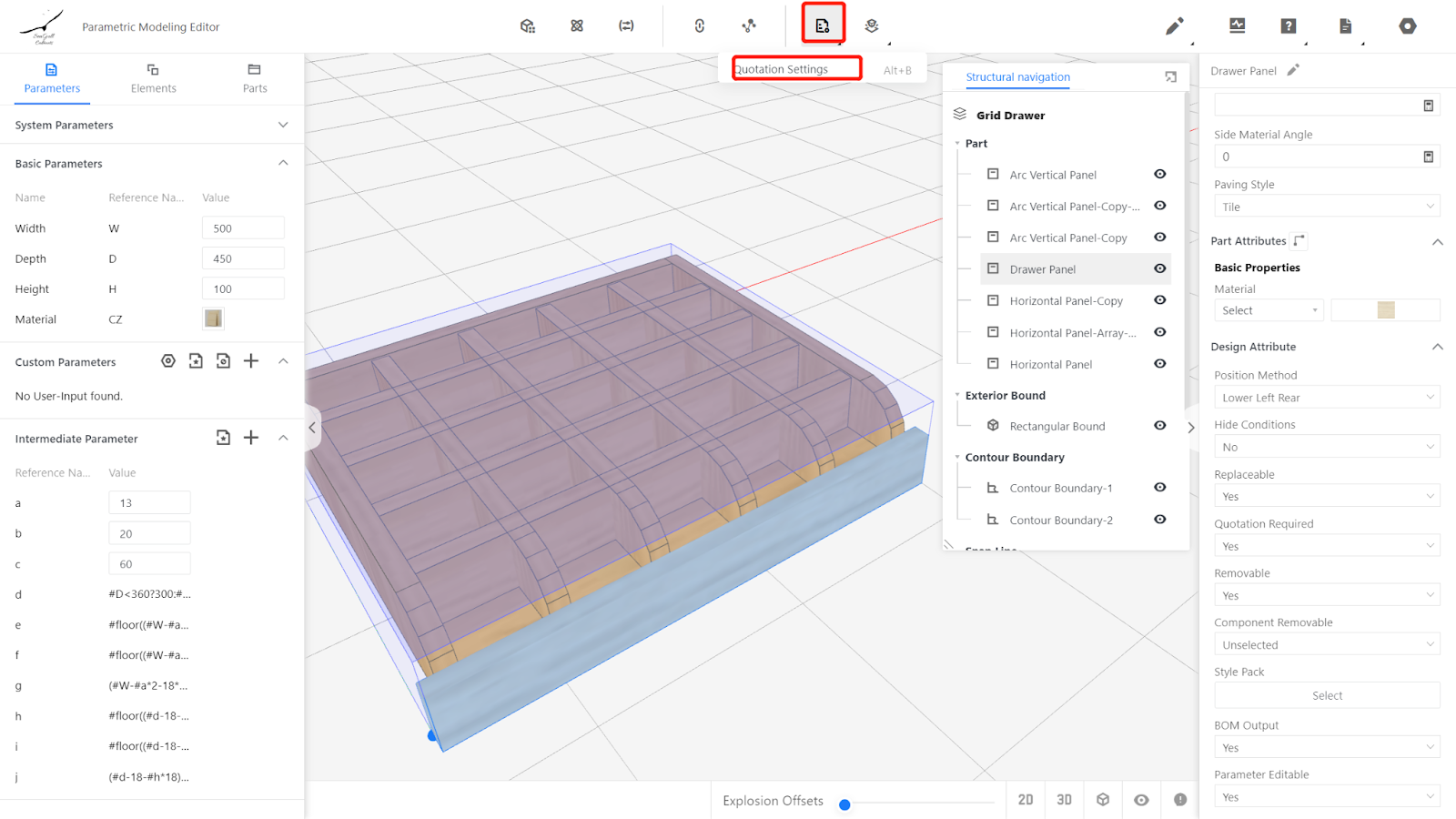Open the help question mark icon
This screenshot has width=1456, height=819.
pyautogui.click(x=1289, y=26)
